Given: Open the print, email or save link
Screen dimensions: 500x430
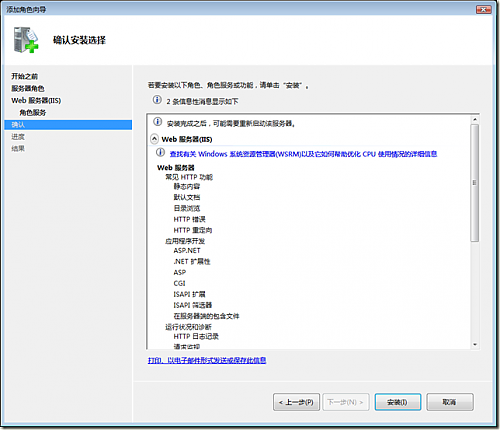Looking at the screenshot, I should tap(207, 360).
